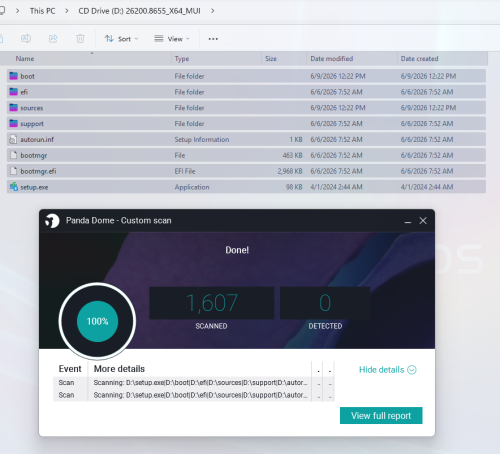
Task: Click the 1,607 scanned counter
Action: tap(212, 303)
